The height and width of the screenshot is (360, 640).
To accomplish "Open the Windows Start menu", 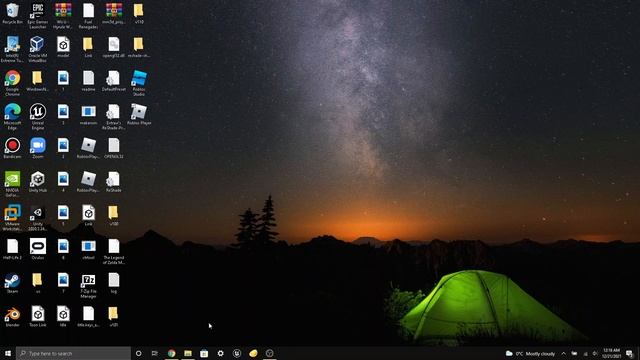I will tap(8, 353).
